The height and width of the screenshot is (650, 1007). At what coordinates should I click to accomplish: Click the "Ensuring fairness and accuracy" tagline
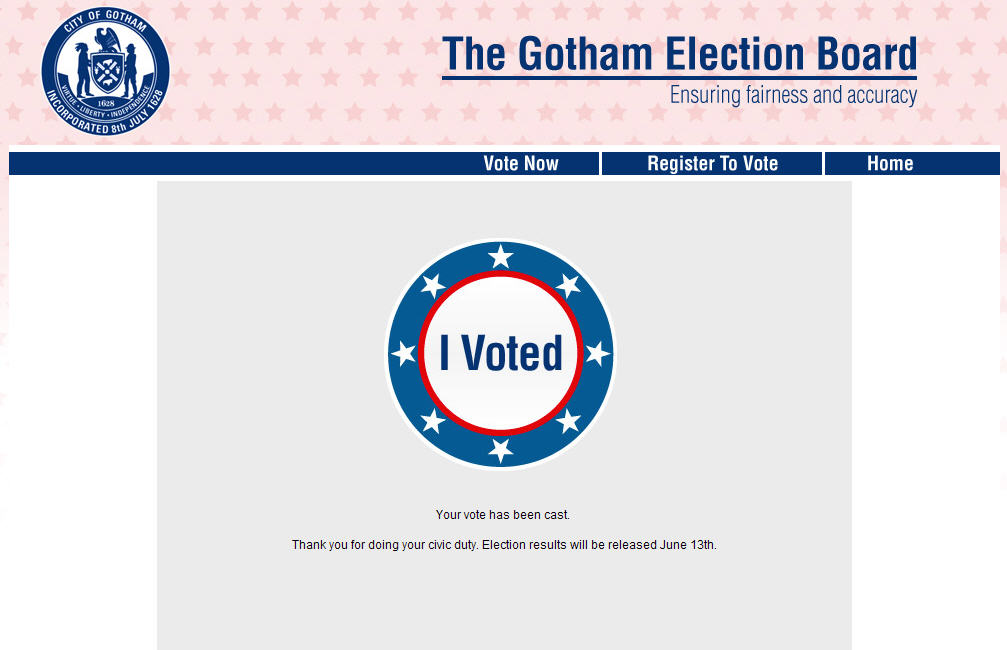click(x=793, y=96)
